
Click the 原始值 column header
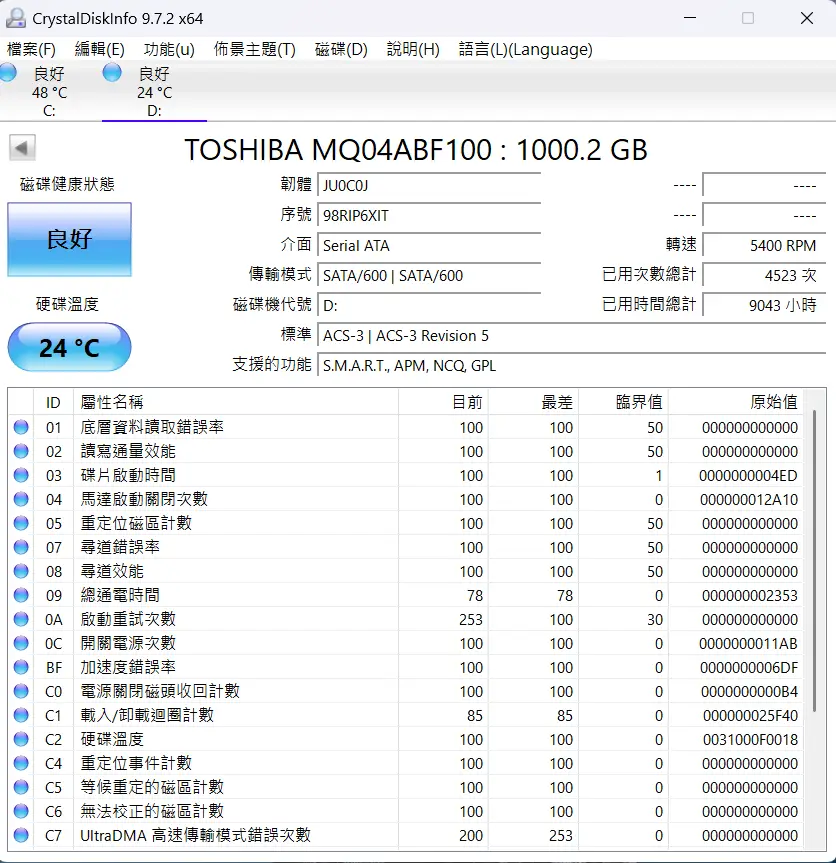coord(774,402)
